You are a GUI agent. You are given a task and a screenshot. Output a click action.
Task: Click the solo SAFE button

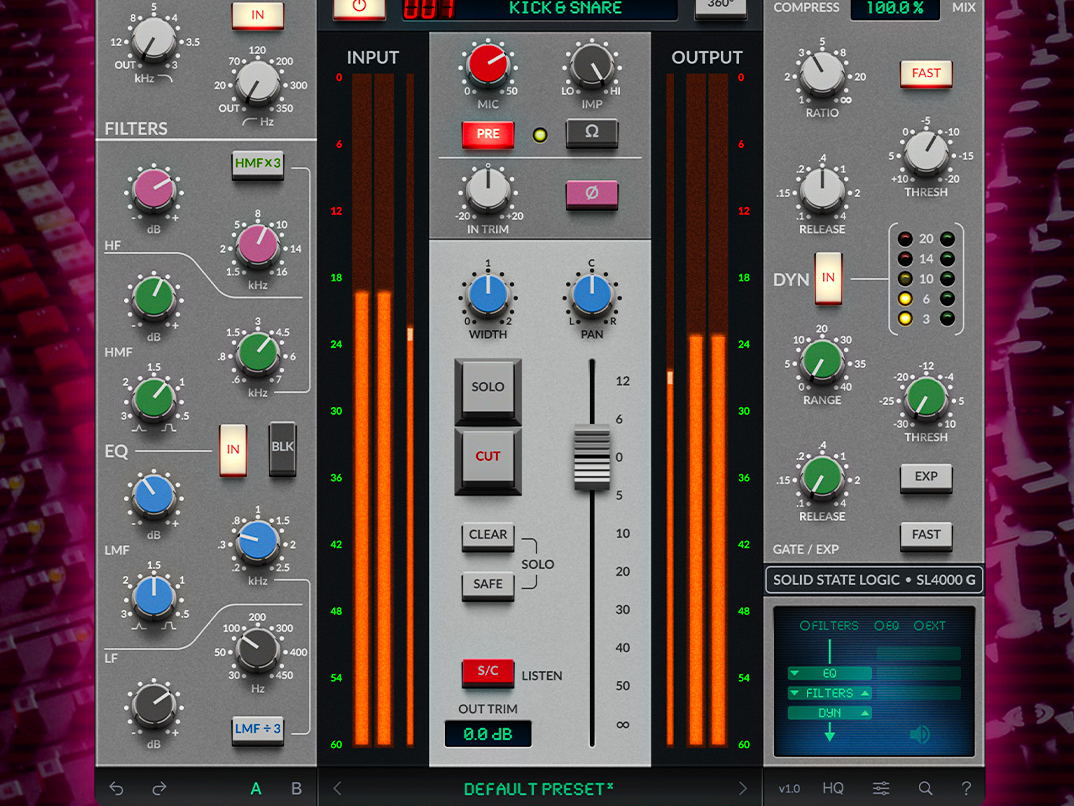click(x=488, y=585)
